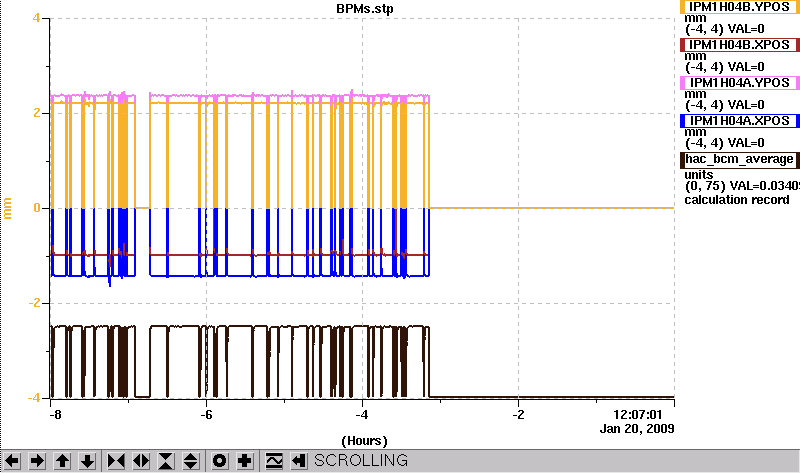Pan the graph right with the right arrow
The image size is (800, 473).
[x=37, y=461]
